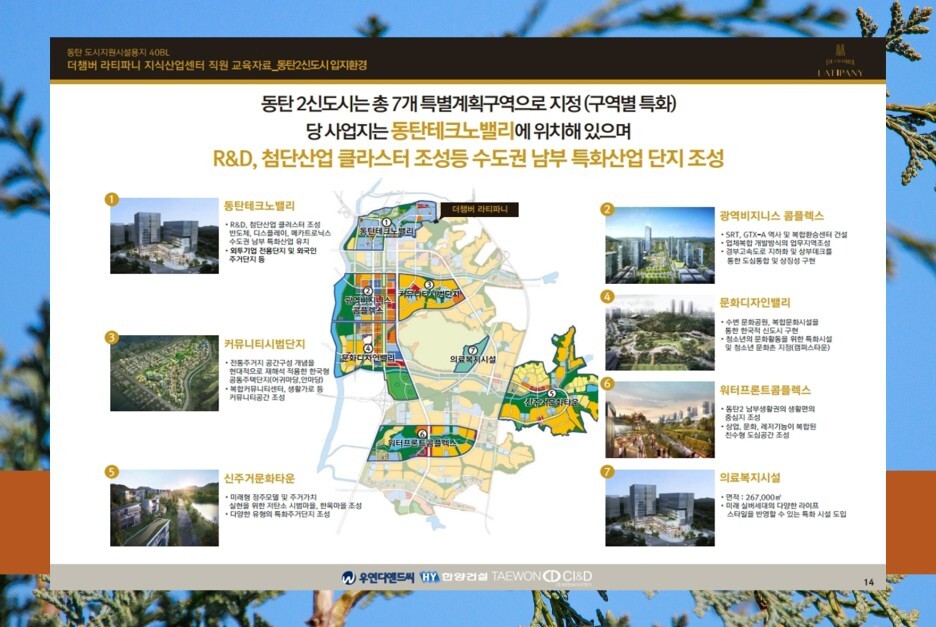The image size is (936, 627).
Task: Click the 커뮤니티시범단지 aerial thumbnail
Action: [x=164, y=373]
